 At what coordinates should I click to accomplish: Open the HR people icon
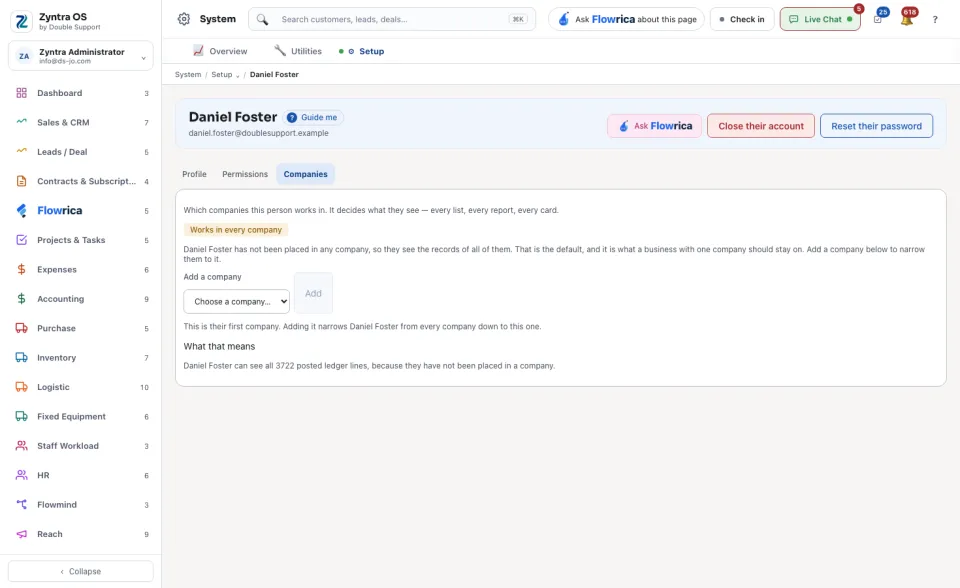click(x=21, y=475)
